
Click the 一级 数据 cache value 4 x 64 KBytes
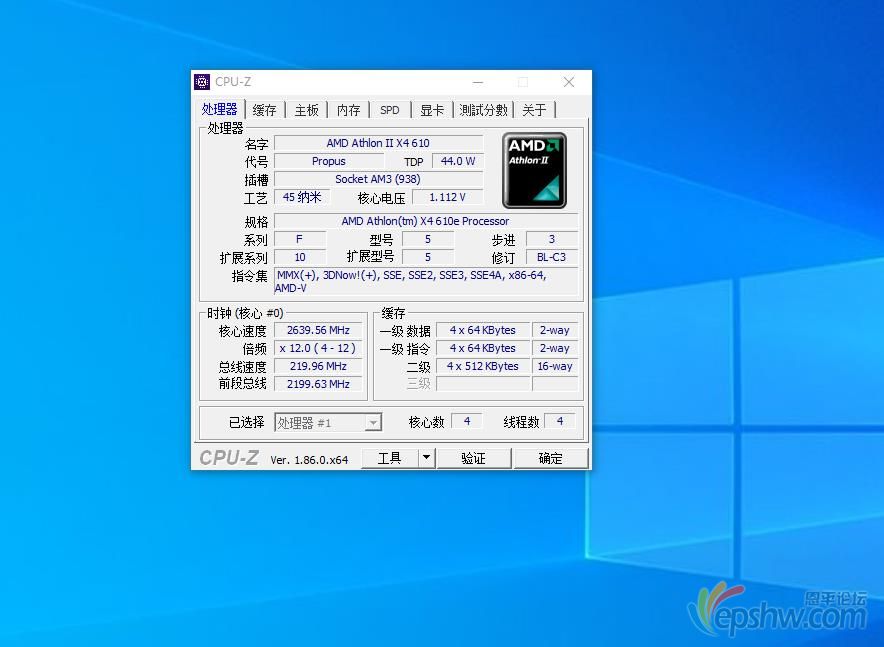tap(483, 330)
